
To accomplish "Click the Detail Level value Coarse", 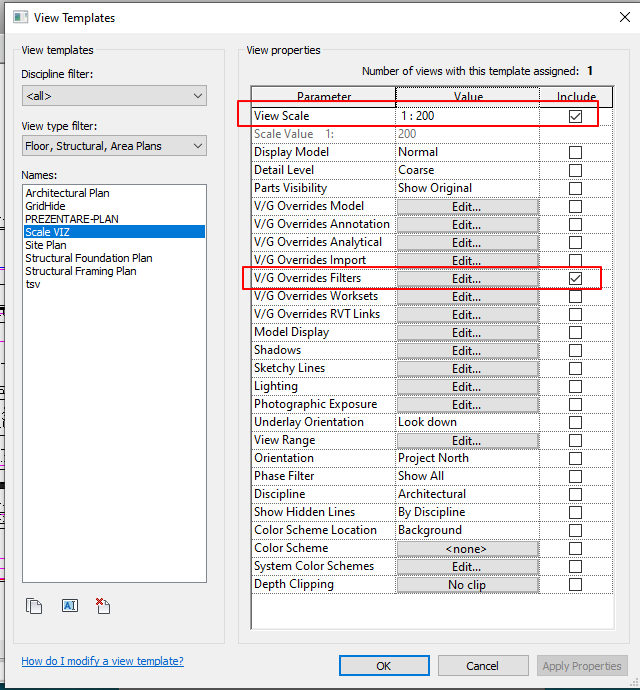I will (x=467, y=170).
